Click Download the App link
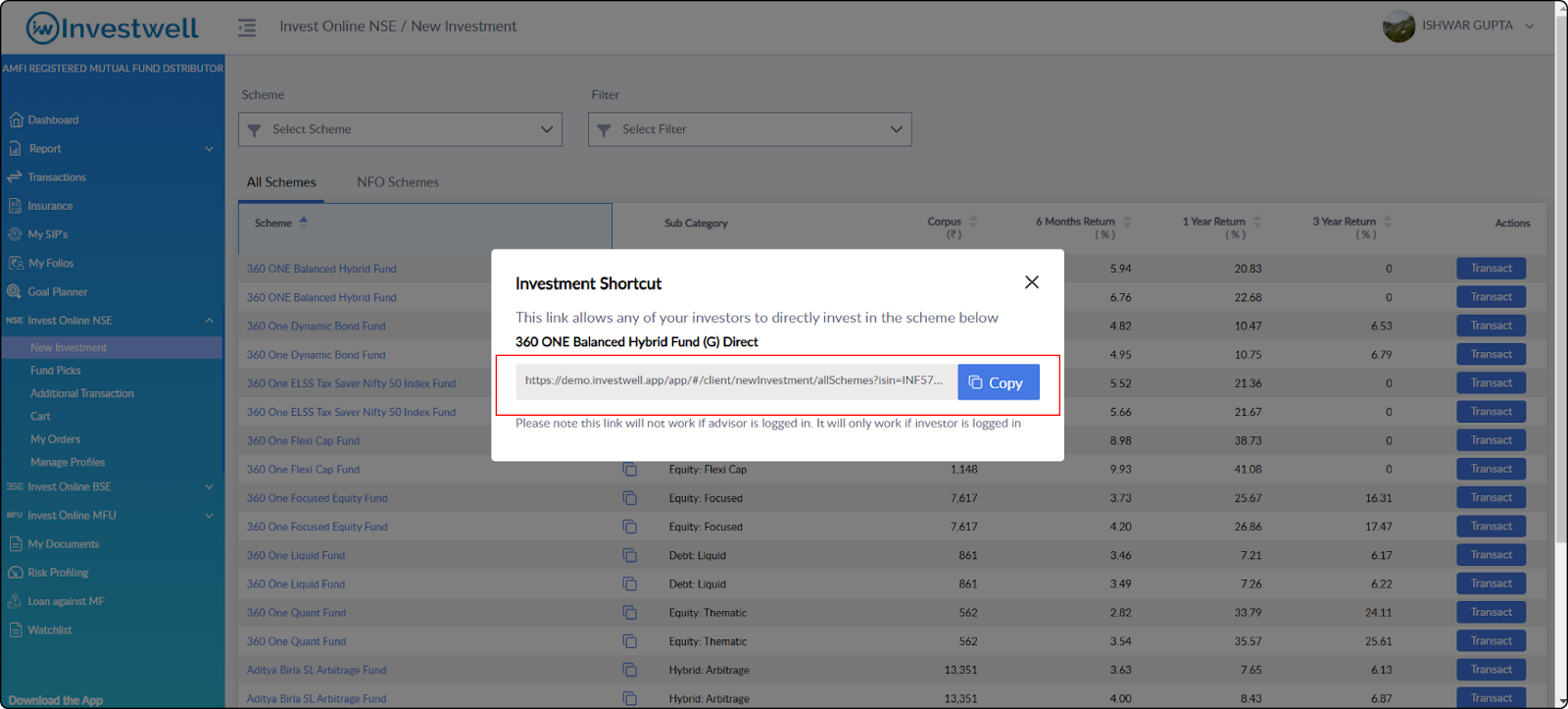Viewport: 1568px width, 709px height. 56,700
